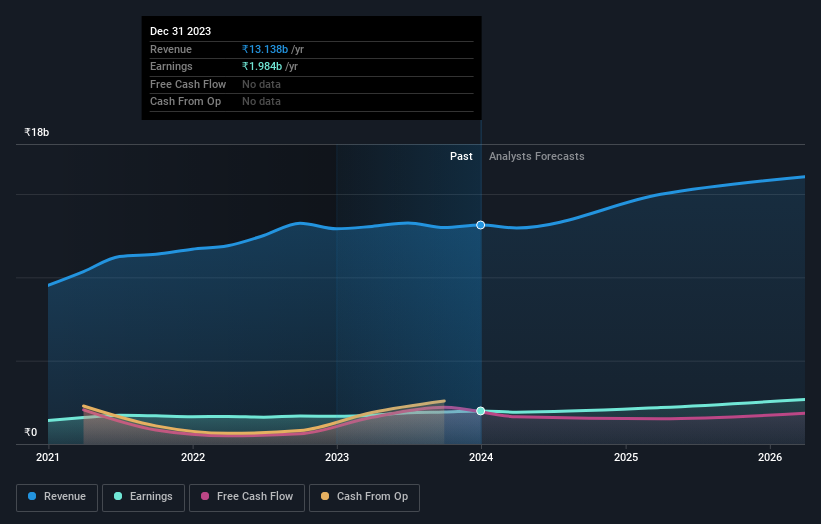Toggle the Revenue legend button
821x524 pixels.
tap(57, 497)
